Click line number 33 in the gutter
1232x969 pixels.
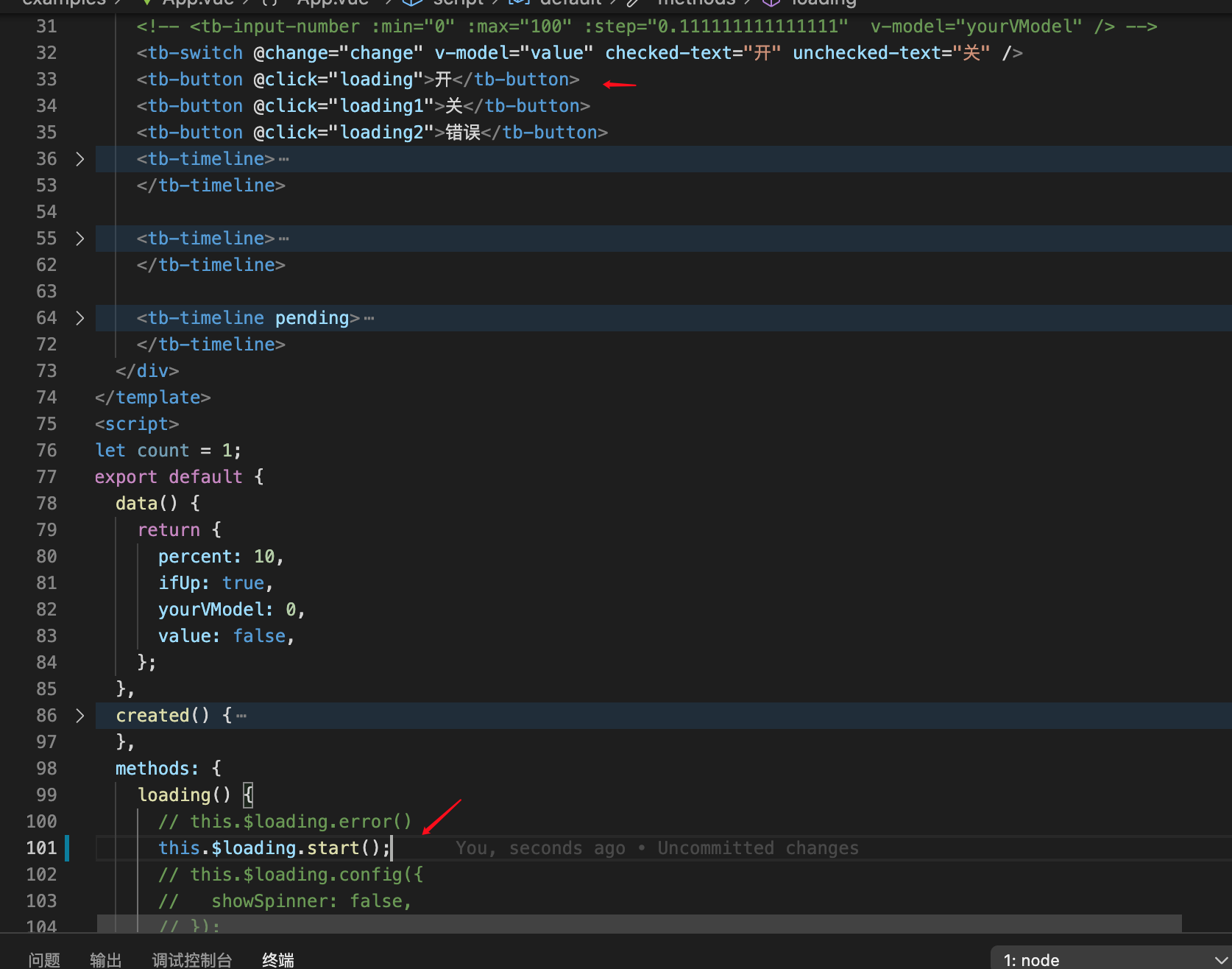46,80
